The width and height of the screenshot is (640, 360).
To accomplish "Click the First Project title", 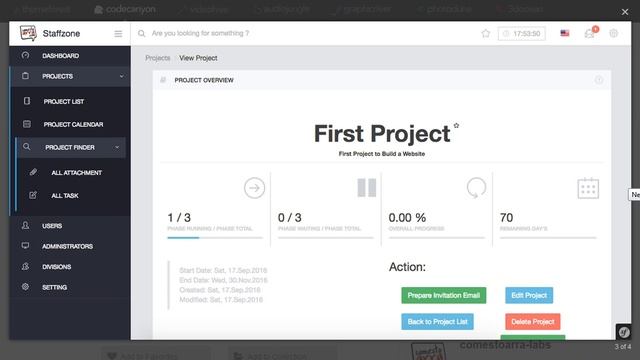I will (x=382, y=134).
